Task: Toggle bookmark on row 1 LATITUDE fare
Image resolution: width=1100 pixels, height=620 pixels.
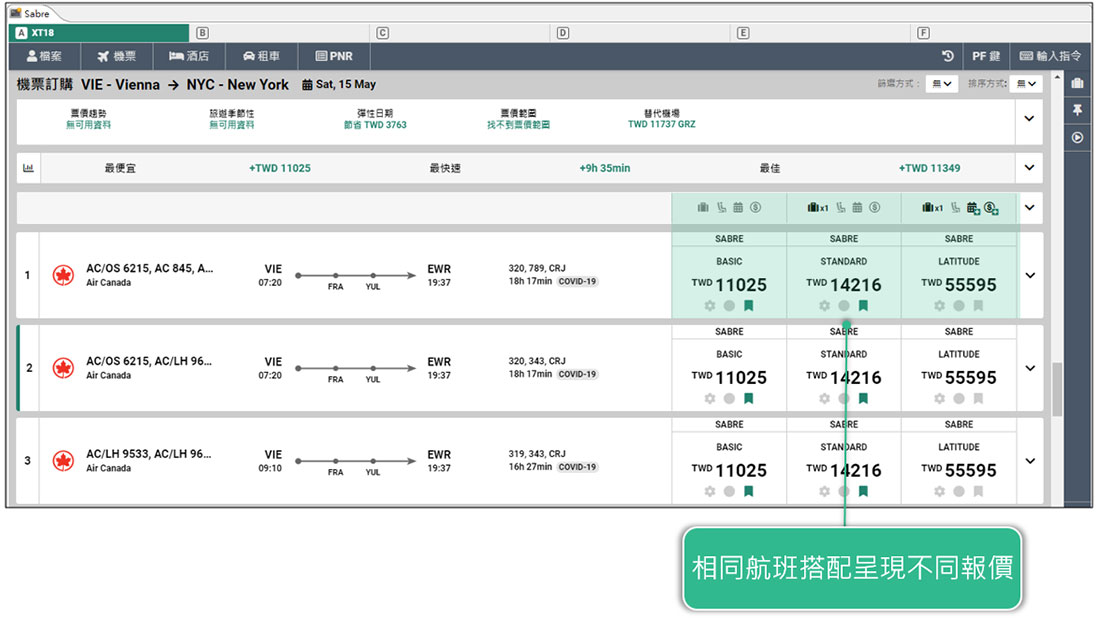Action: pos(978,306)
